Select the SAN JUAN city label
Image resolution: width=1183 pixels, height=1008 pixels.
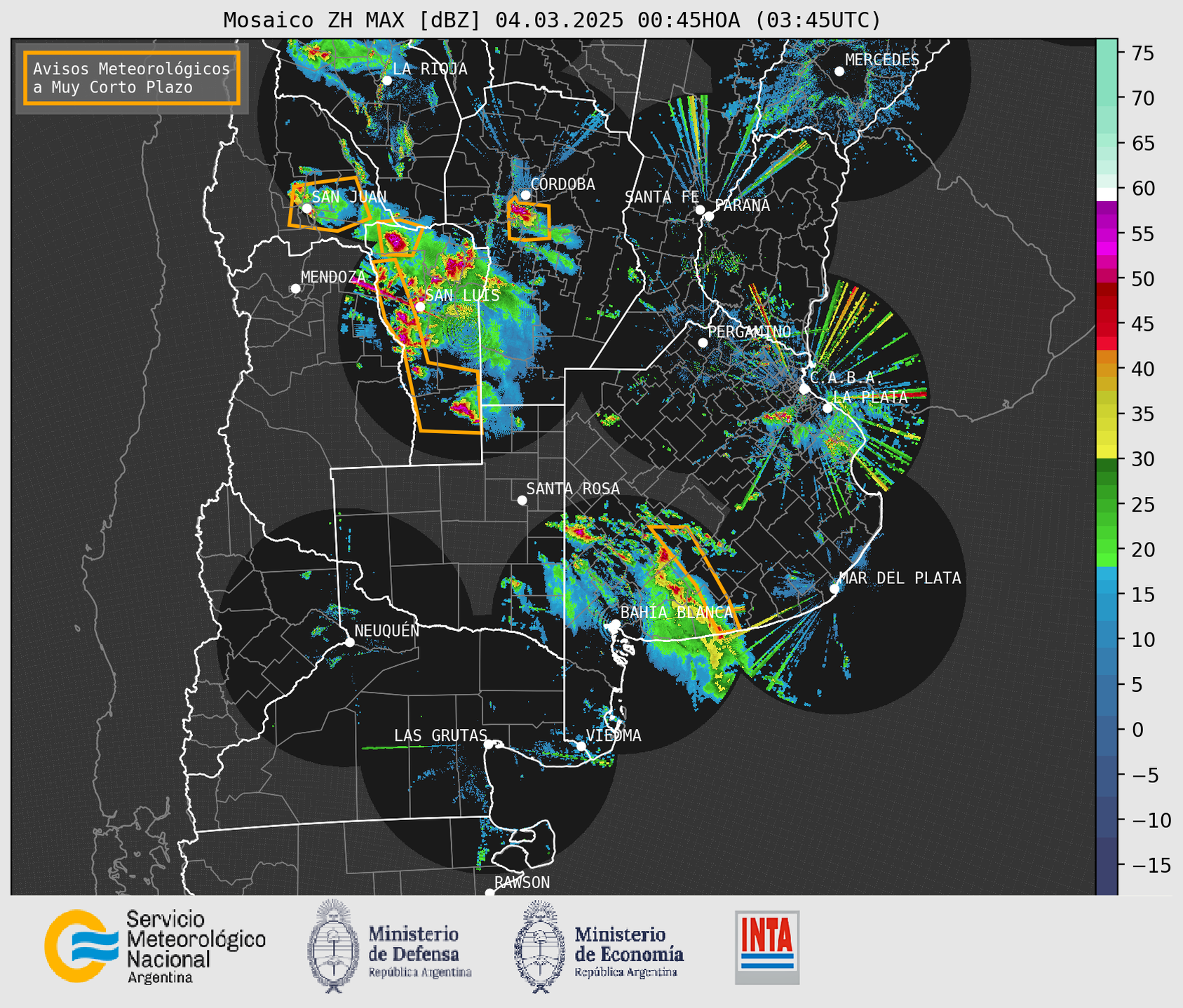(x=349, y=197)
